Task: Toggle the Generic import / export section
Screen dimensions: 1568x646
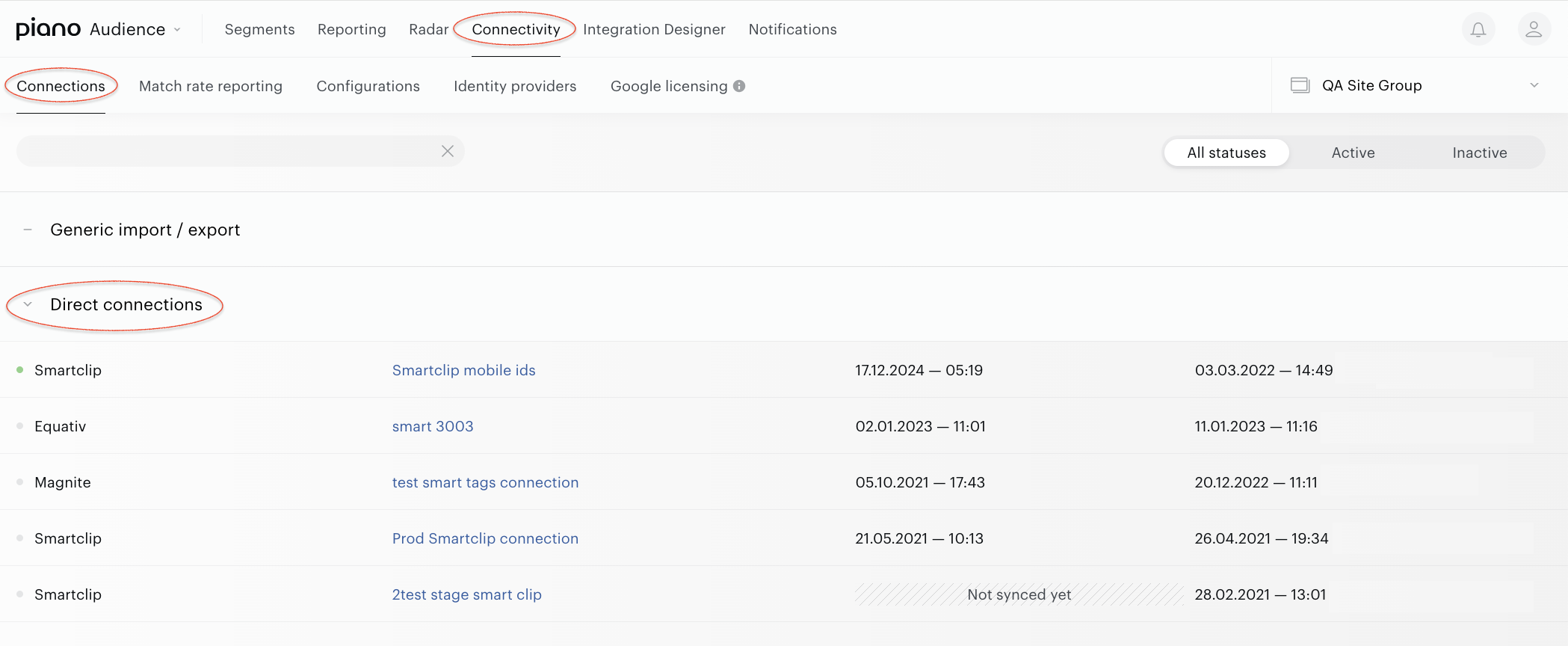Action: (28, 230)
